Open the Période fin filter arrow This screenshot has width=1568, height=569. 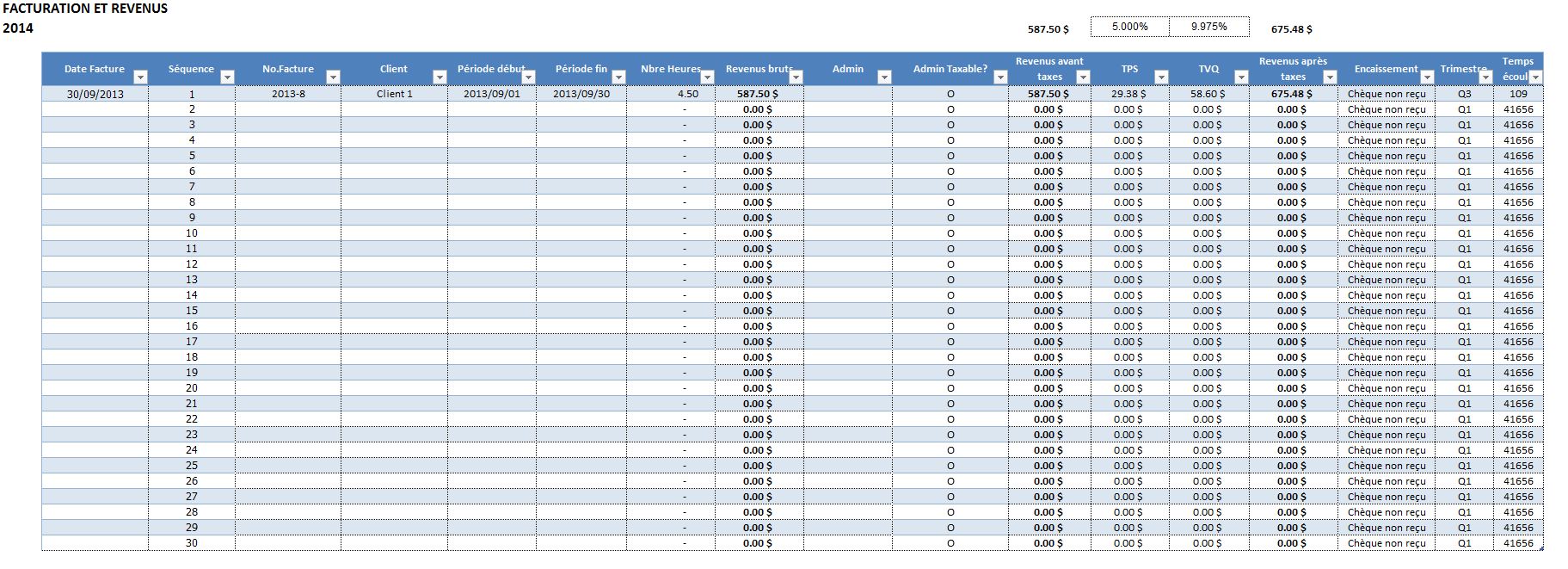click(x=618, y=77)
